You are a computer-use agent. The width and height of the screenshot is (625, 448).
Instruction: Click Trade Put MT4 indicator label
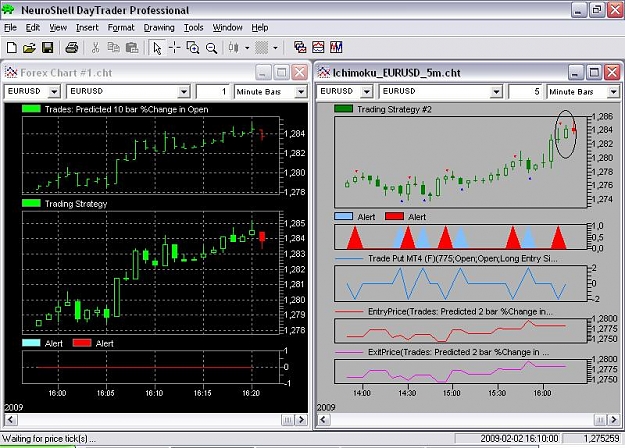click(x=462, y=259)
